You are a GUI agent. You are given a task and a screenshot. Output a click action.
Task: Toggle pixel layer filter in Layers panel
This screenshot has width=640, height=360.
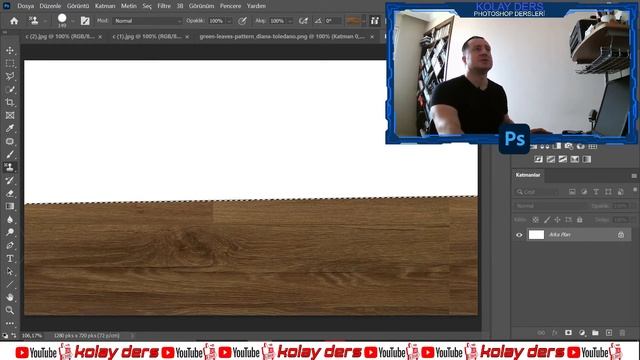(x=572, y=192)
